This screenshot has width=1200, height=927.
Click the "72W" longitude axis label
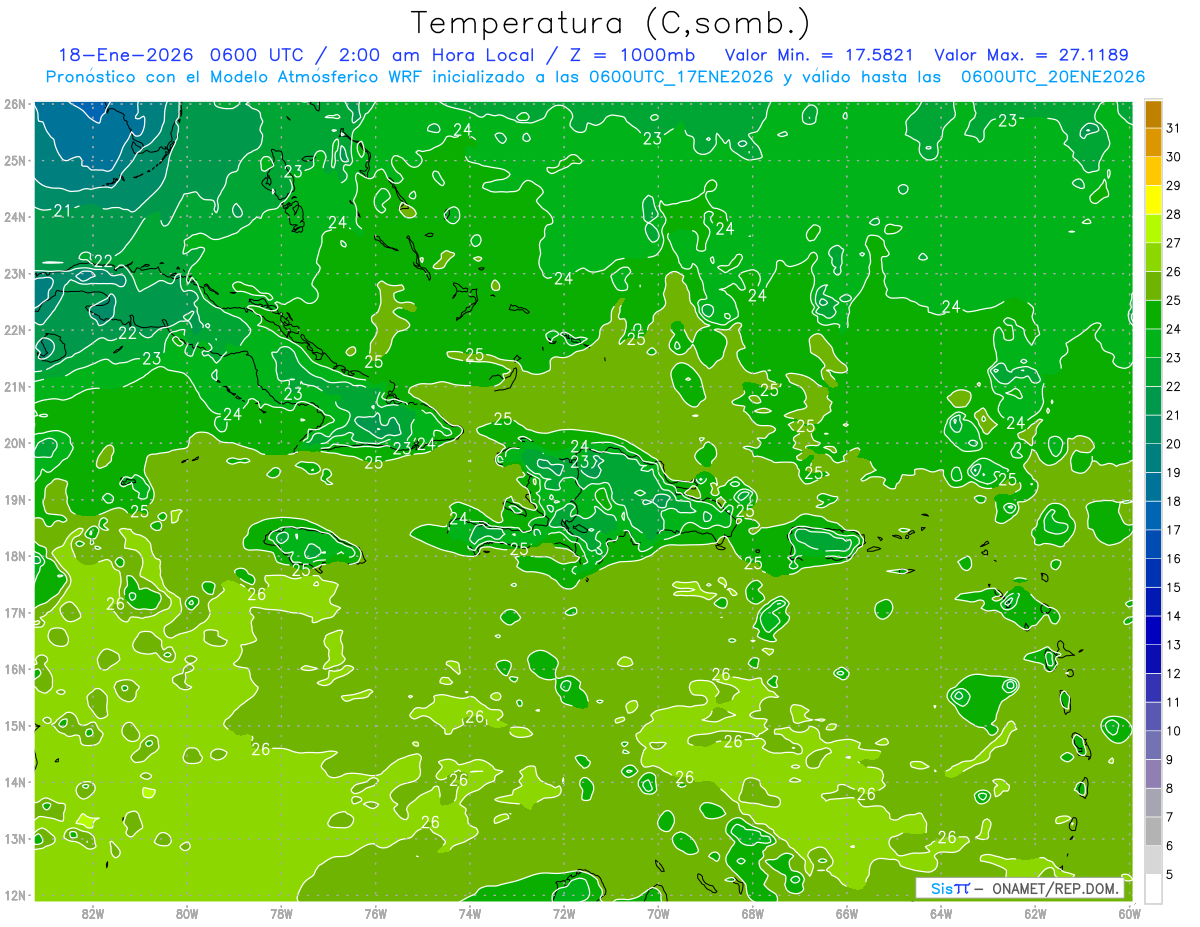(x=564, y=913)
